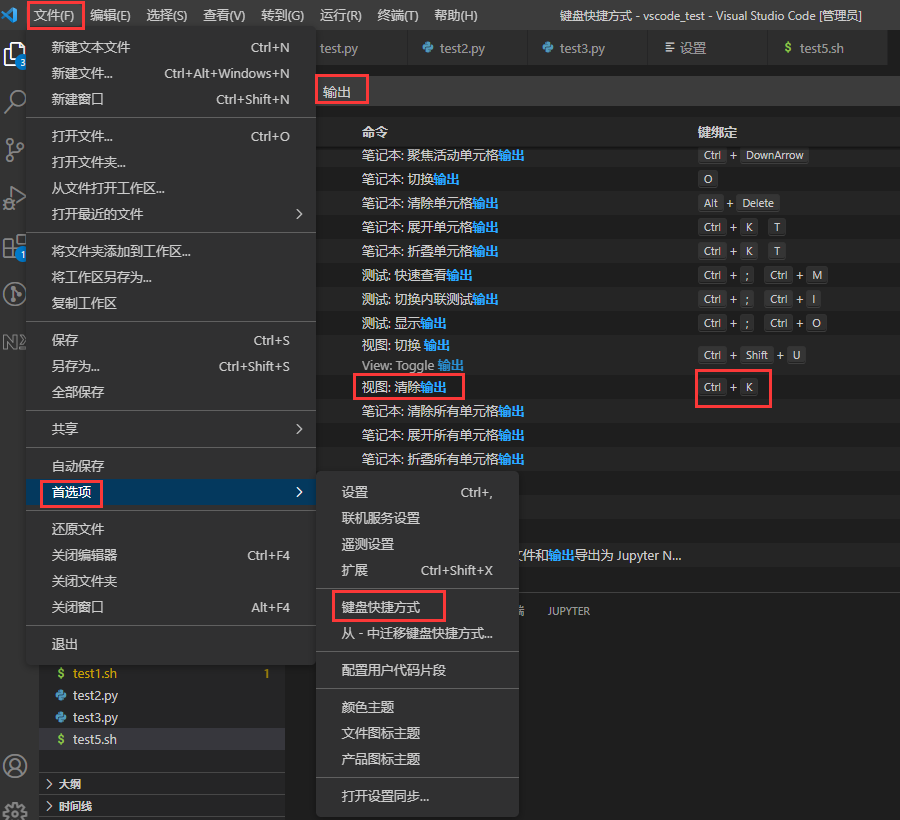This screenshot has height=820, width=900.
Task: Switch to the test.py tab
Action: 361,48
